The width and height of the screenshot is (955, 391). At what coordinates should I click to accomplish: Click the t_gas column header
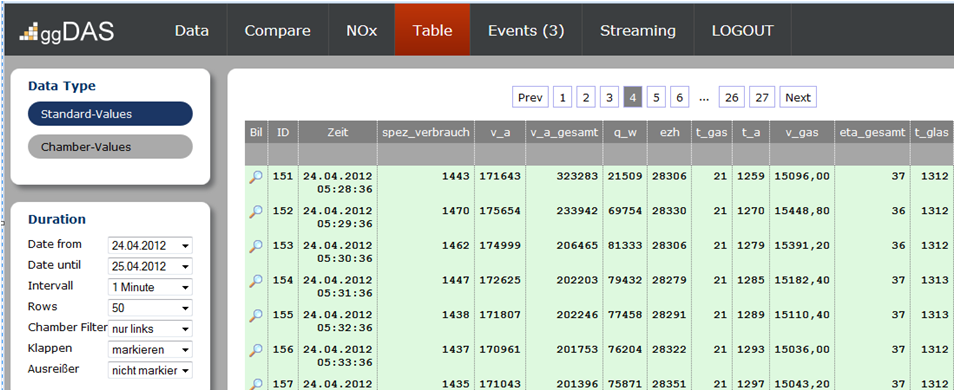[712, 132]
